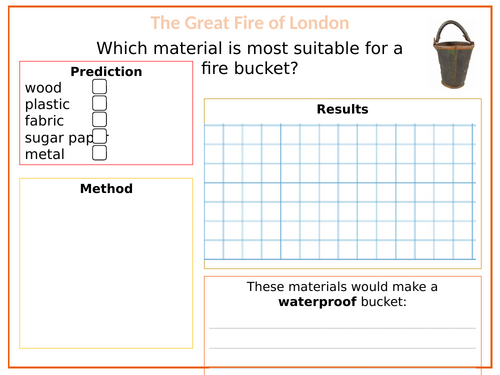This screenshot has width=500, height=375.
Task: Click the Results heading
Action: click(343, 109)
